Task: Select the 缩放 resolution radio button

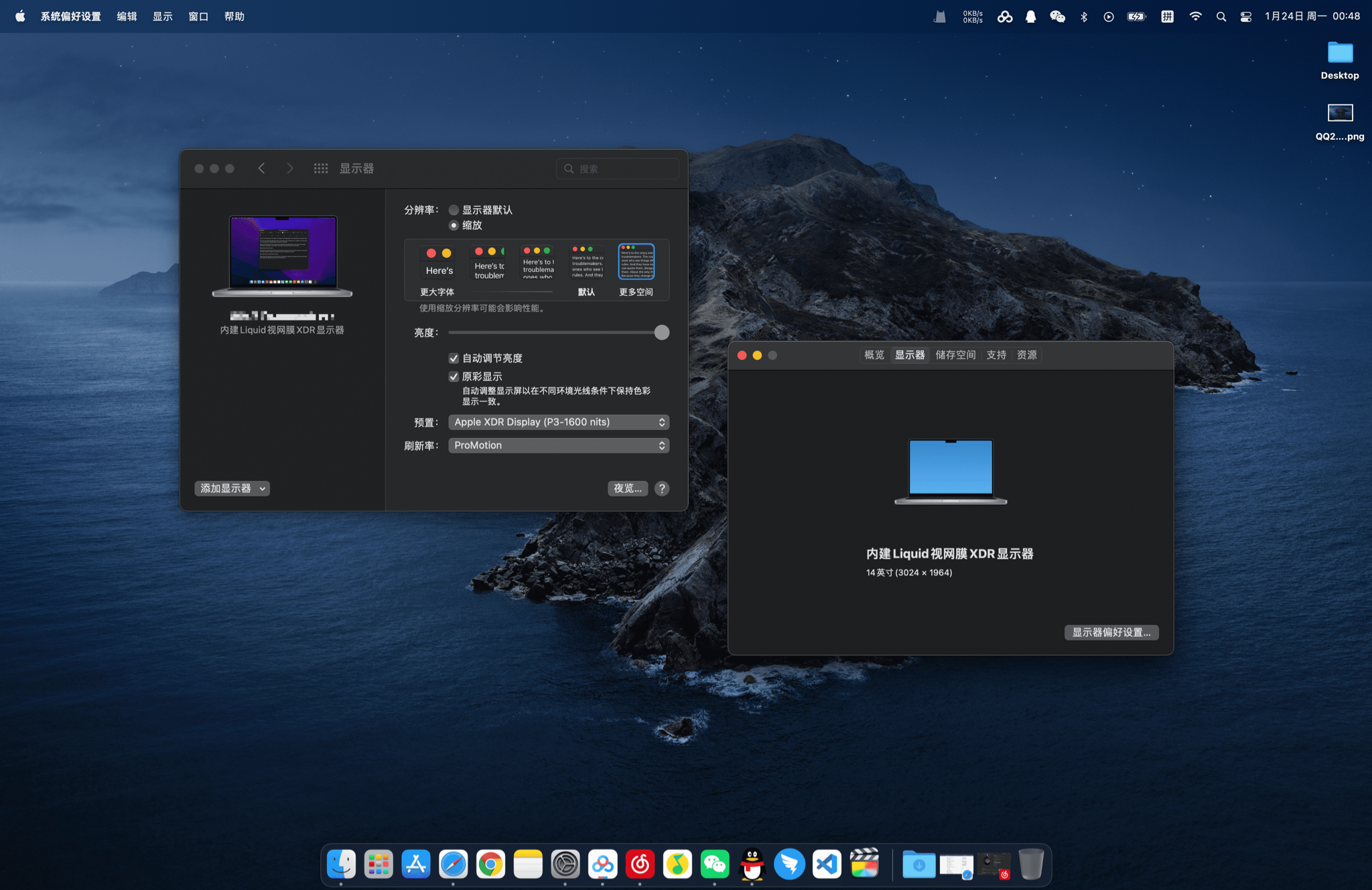Action: tap(454, 226)
